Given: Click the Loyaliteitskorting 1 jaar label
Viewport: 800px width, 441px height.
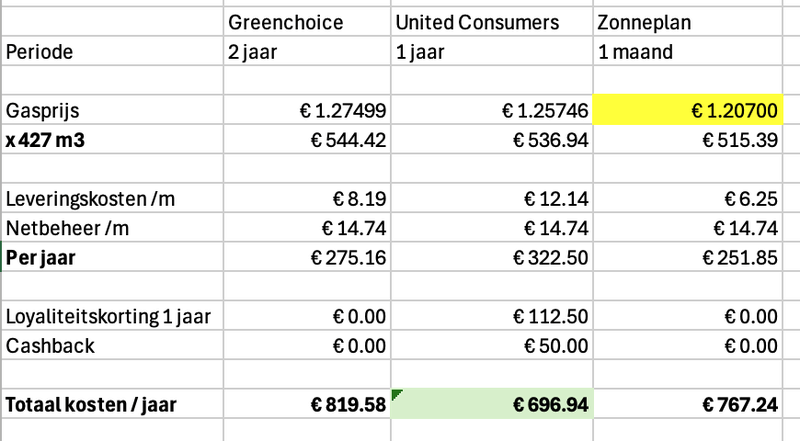Looking at the screenshot, I should (108, 316).
